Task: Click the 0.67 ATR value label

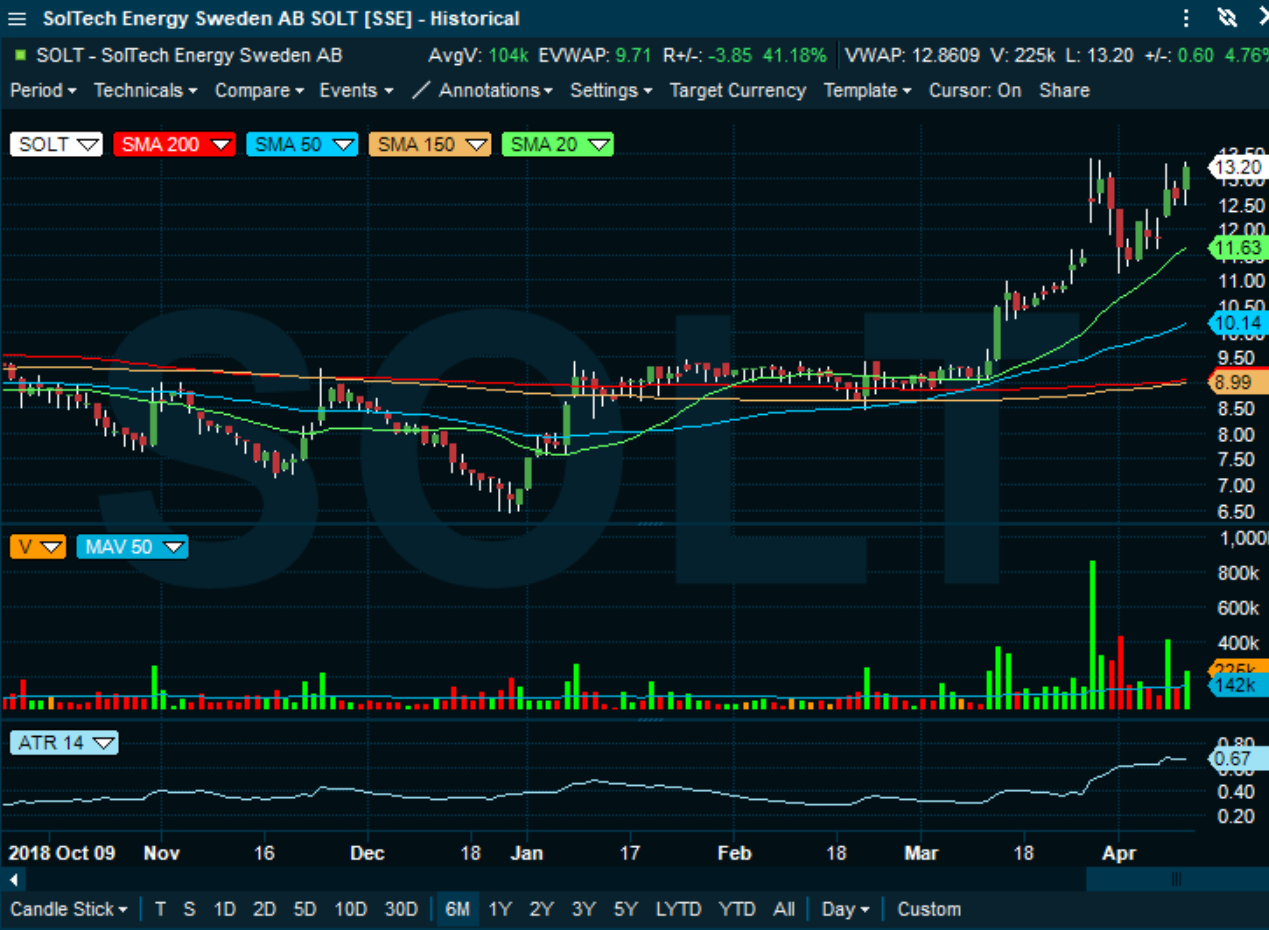Action: point(1240,759)
